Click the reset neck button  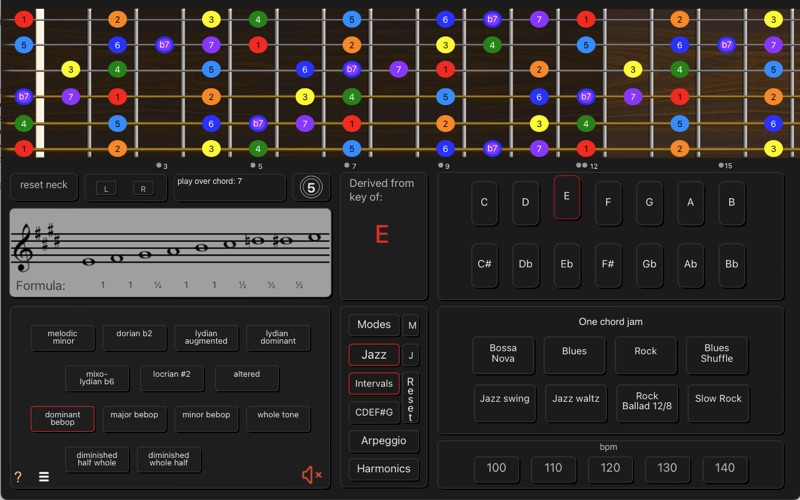click(43, 185)
